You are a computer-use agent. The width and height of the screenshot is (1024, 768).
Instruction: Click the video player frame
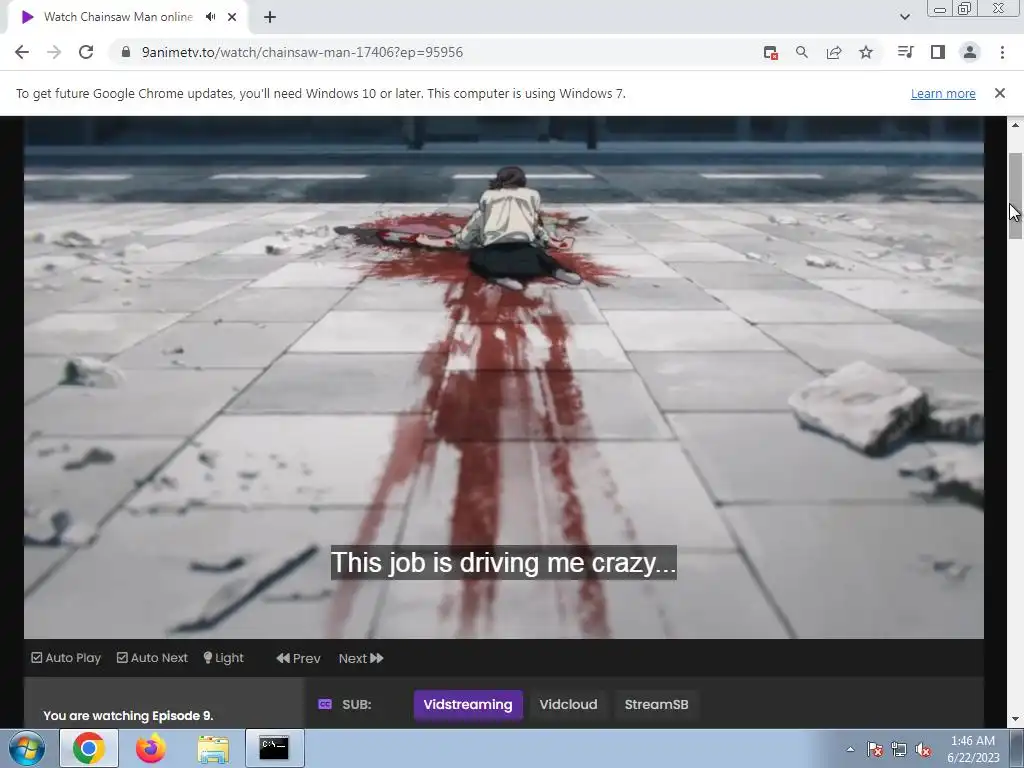pyautogui.click(x=504, y=377)
